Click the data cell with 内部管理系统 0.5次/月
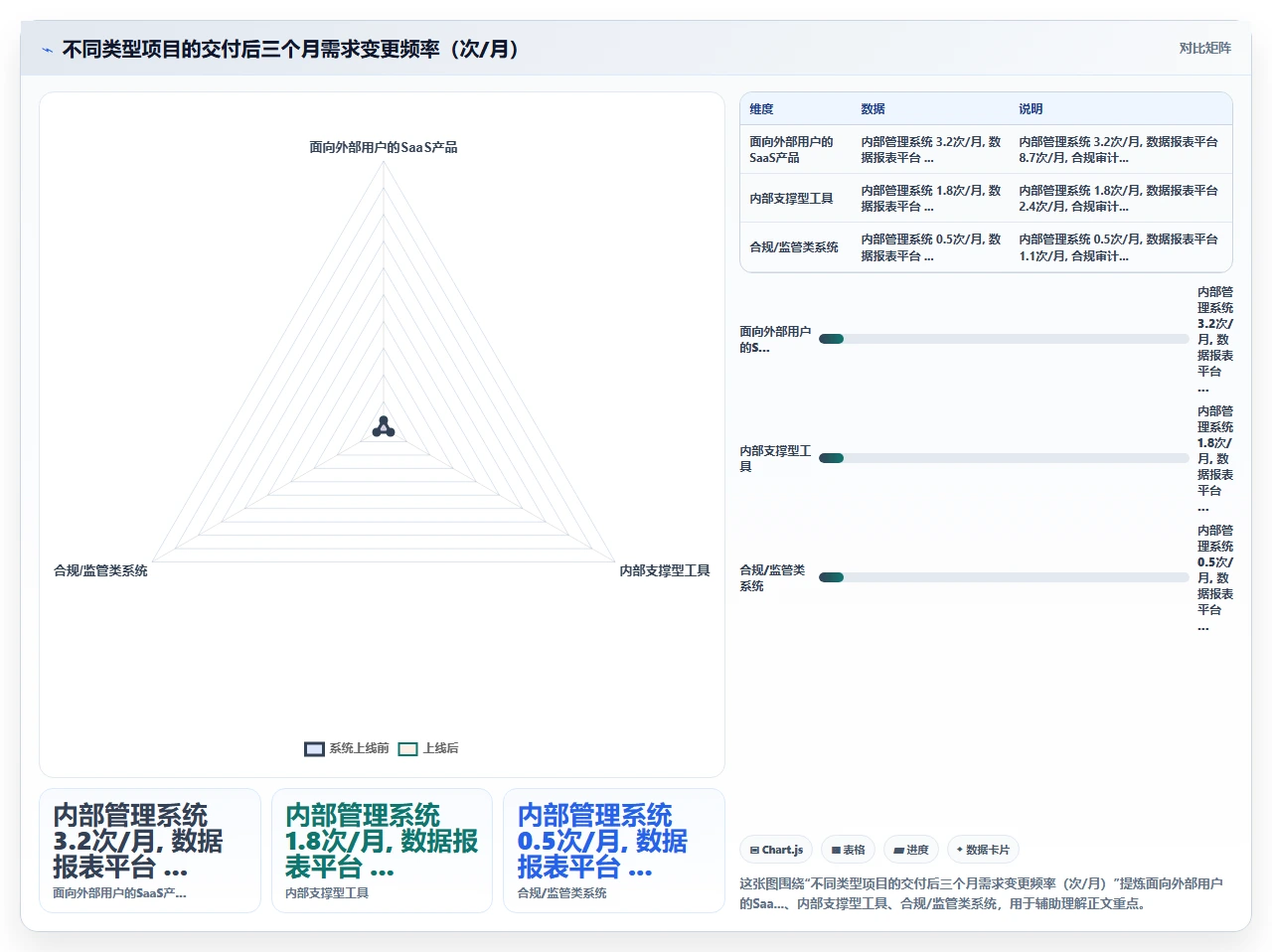This screenshot has width=1272, height=952. (x=931, y=247)
